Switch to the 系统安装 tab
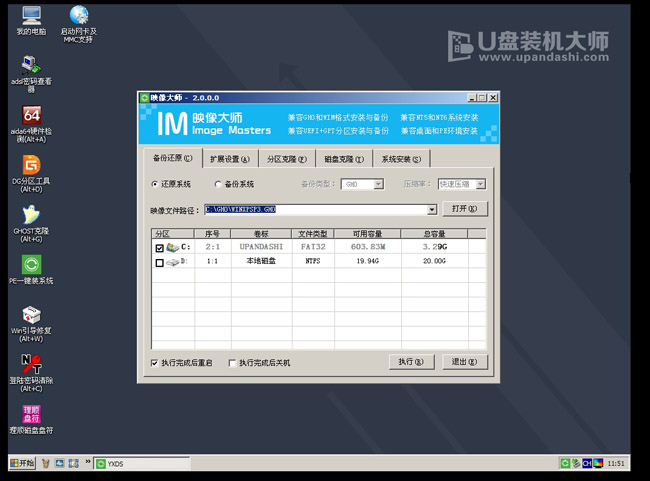Viewport: 650px width, 481px height. pyautogui.click(x=401, y=159)
